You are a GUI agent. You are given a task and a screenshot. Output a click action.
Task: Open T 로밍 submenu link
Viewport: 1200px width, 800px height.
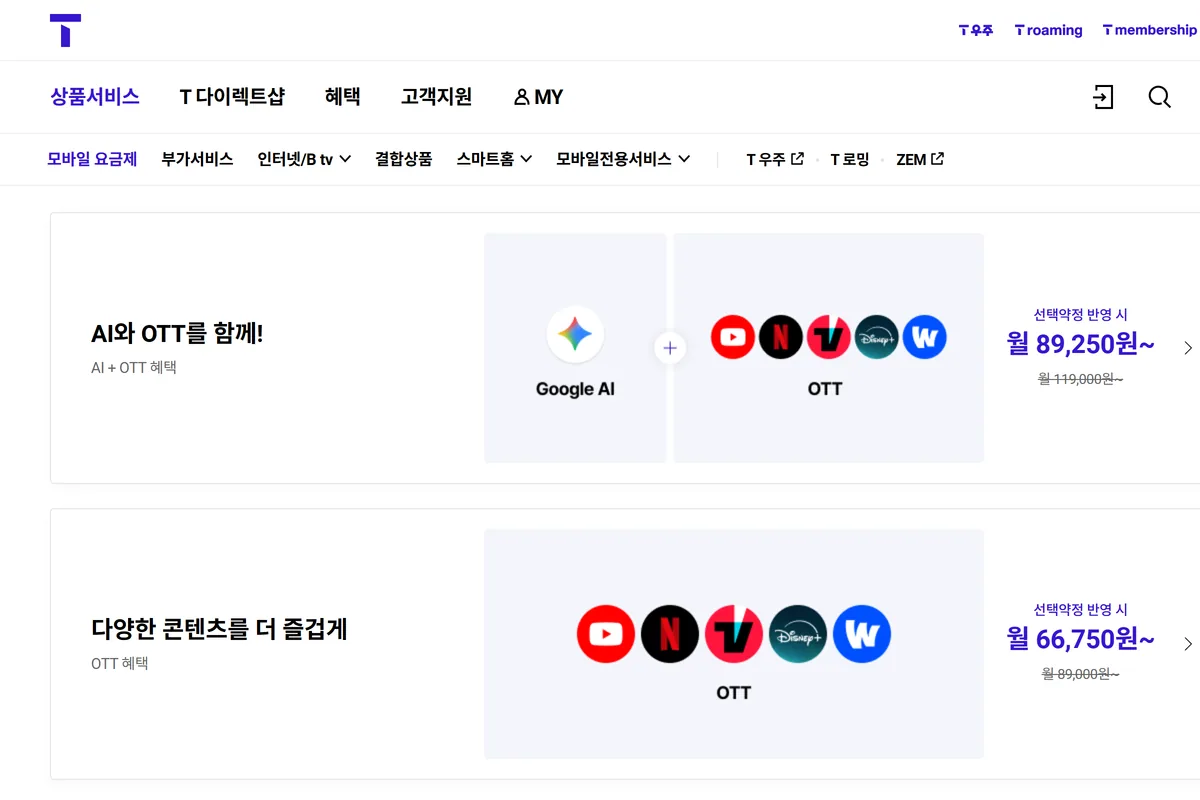(850, 159)
